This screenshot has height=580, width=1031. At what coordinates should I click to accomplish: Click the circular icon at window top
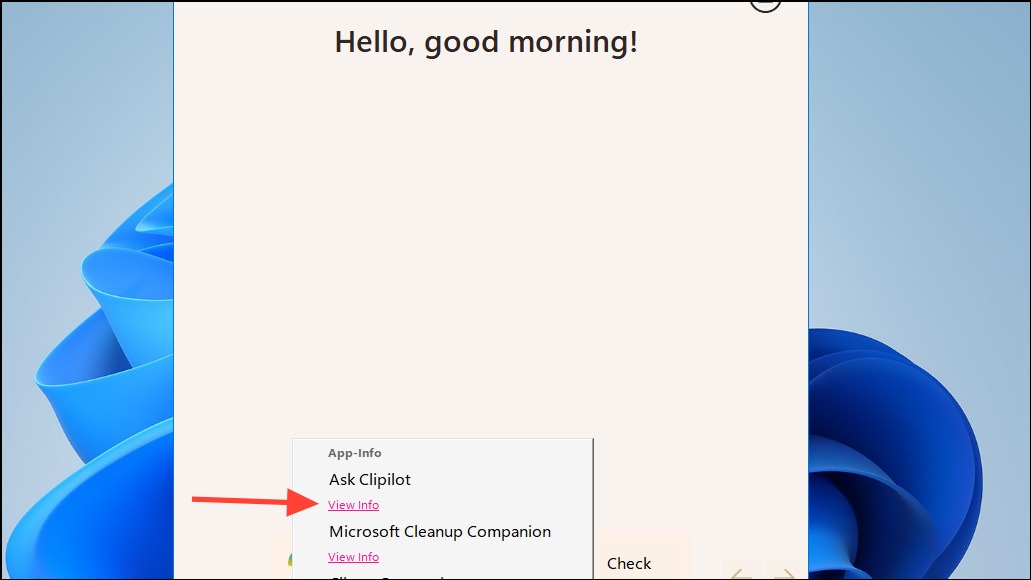click(x=765, y=5)
